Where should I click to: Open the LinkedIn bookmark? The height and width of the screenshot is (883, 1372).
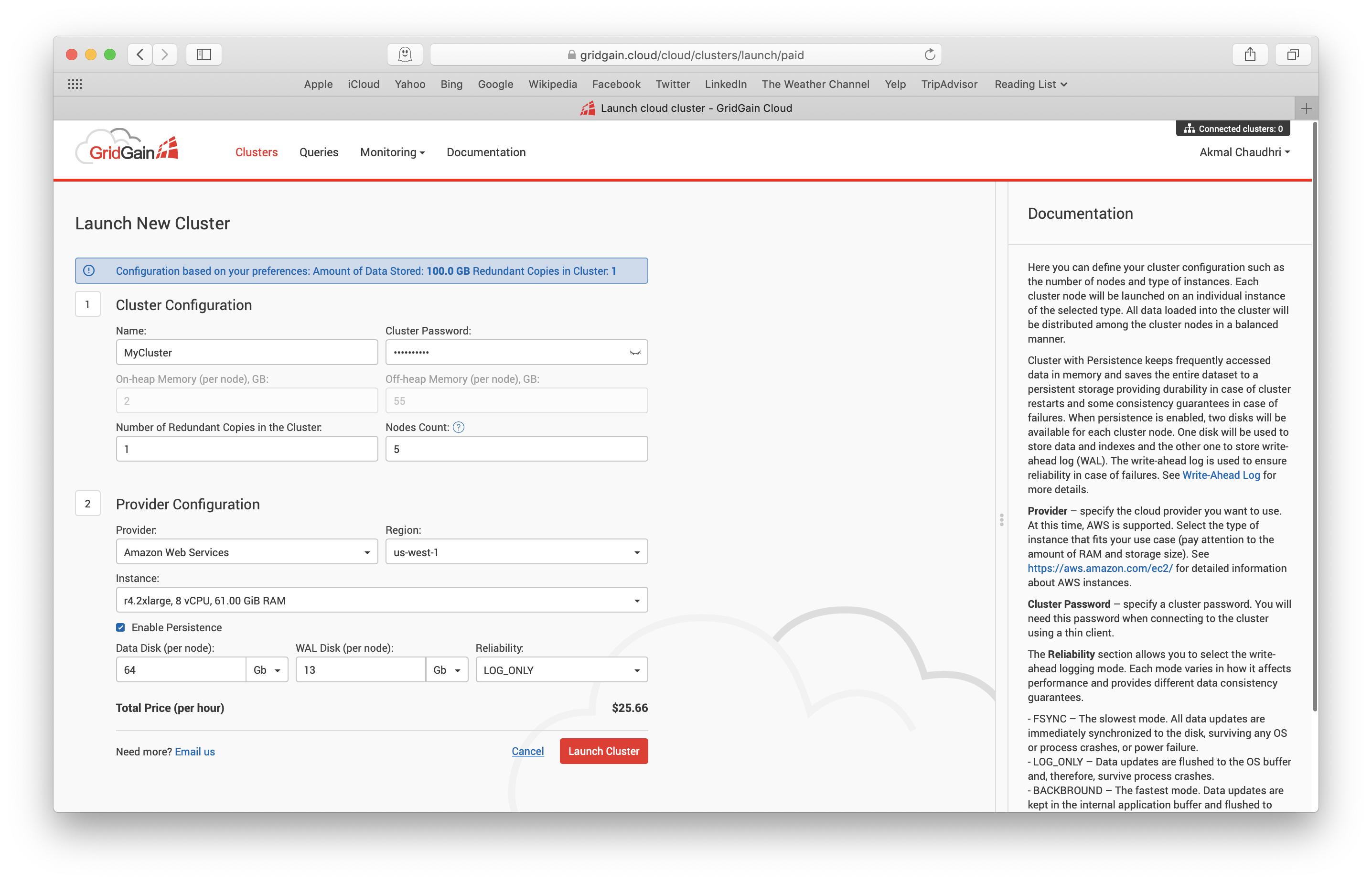click(x=726, y=84)
